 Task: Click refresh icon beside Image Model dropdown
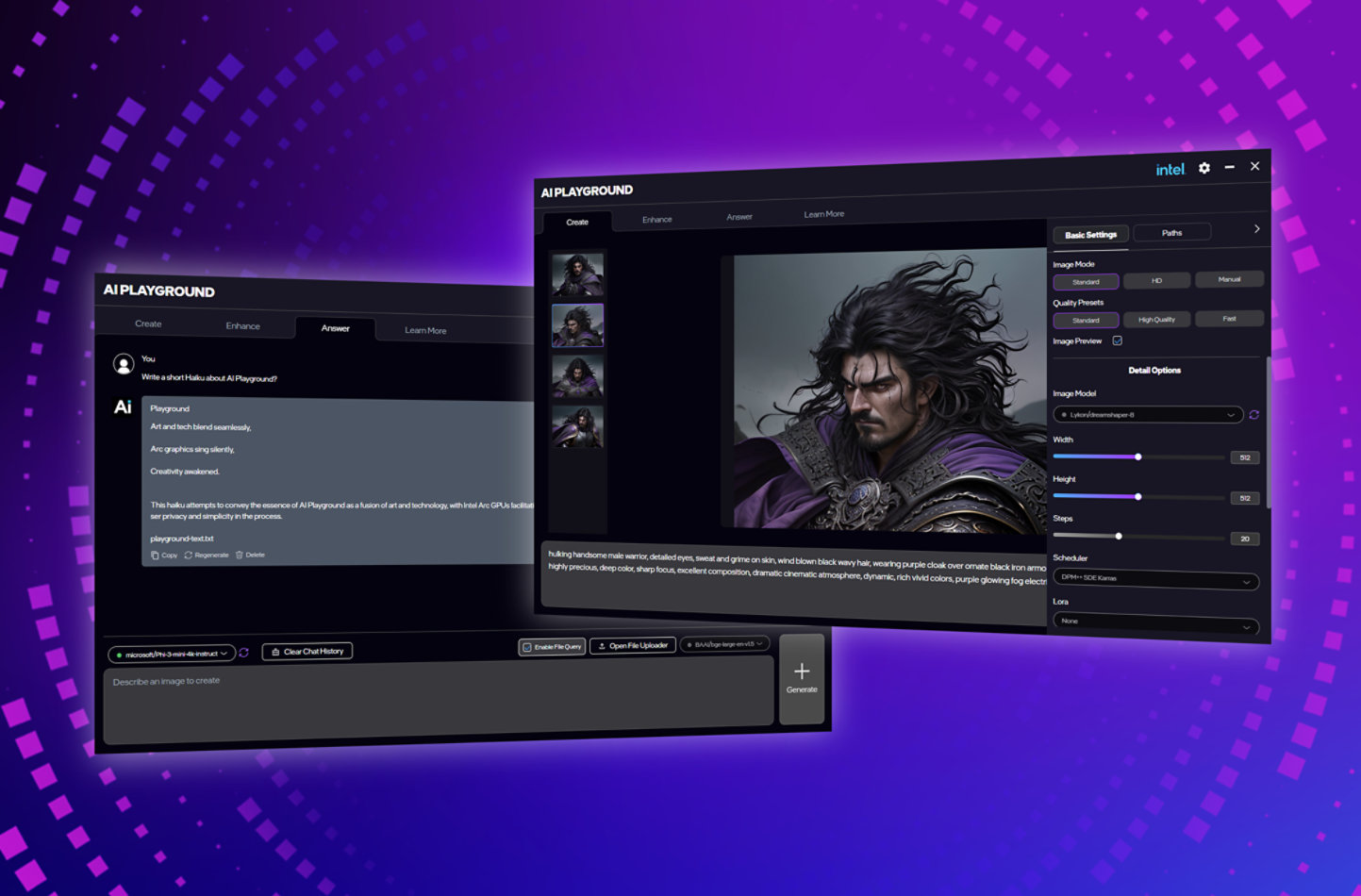click(x=1253, y=415)
